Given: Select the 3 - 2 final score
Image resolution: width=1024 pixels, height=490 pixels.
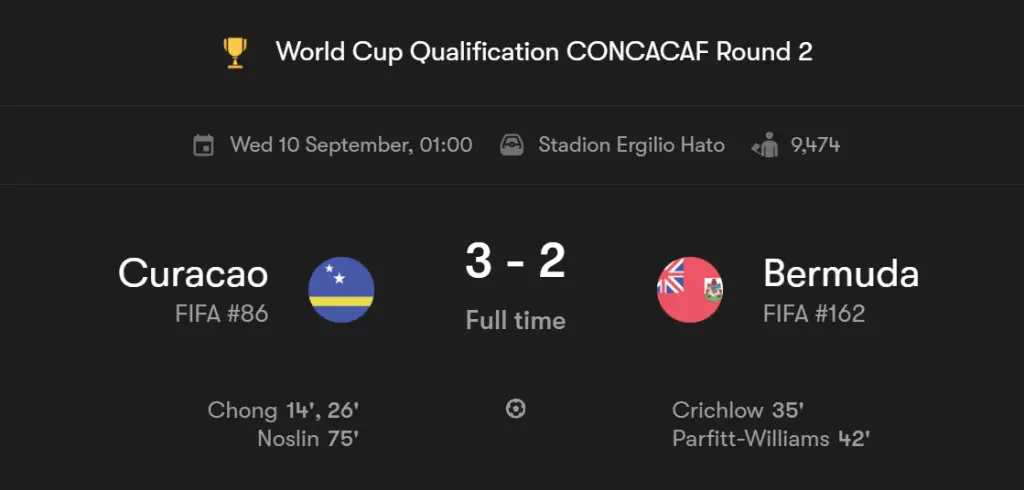Looking at the screenshot, I should (x=515, y=261).
